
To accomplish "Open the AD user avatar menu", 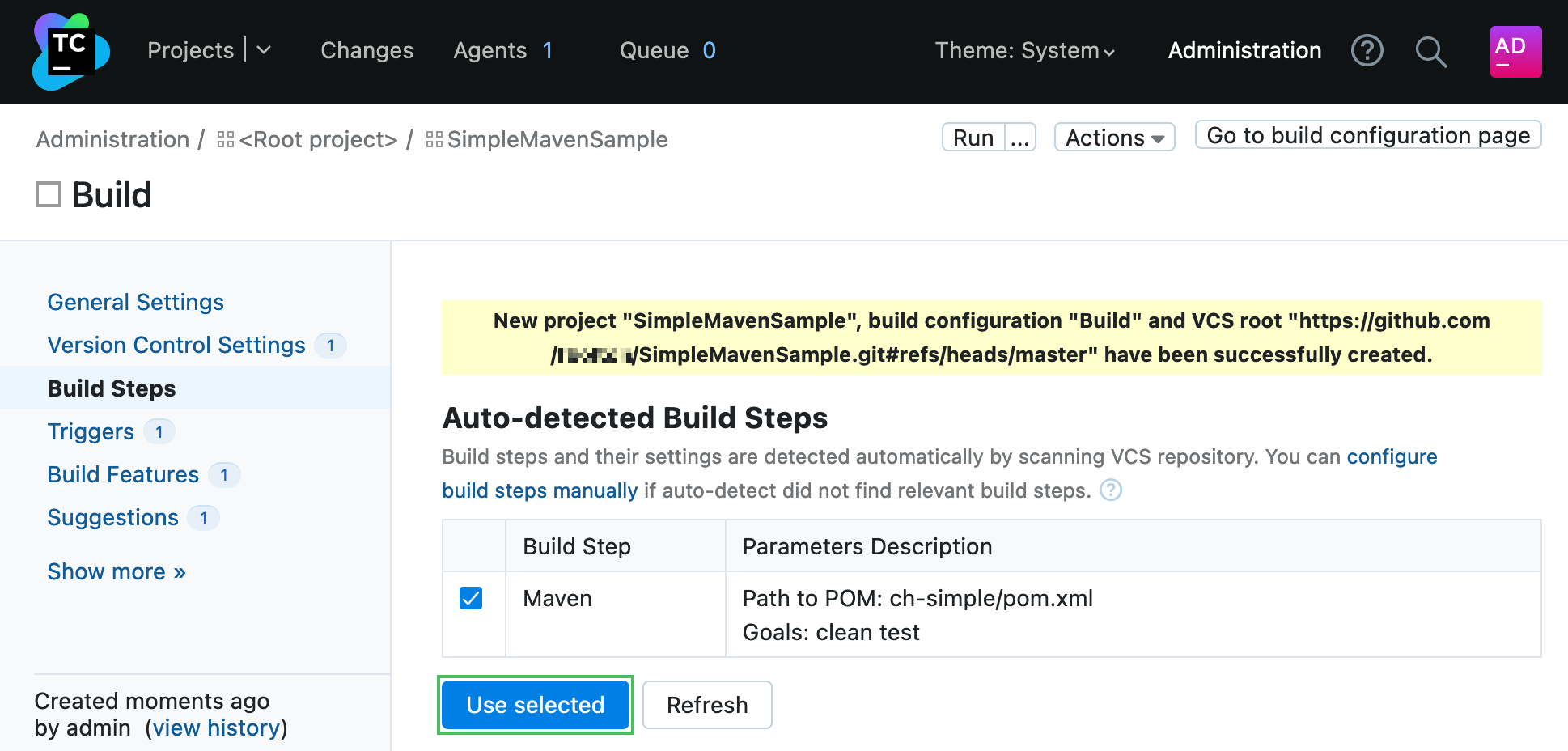I will click(x=1515, y=52).
